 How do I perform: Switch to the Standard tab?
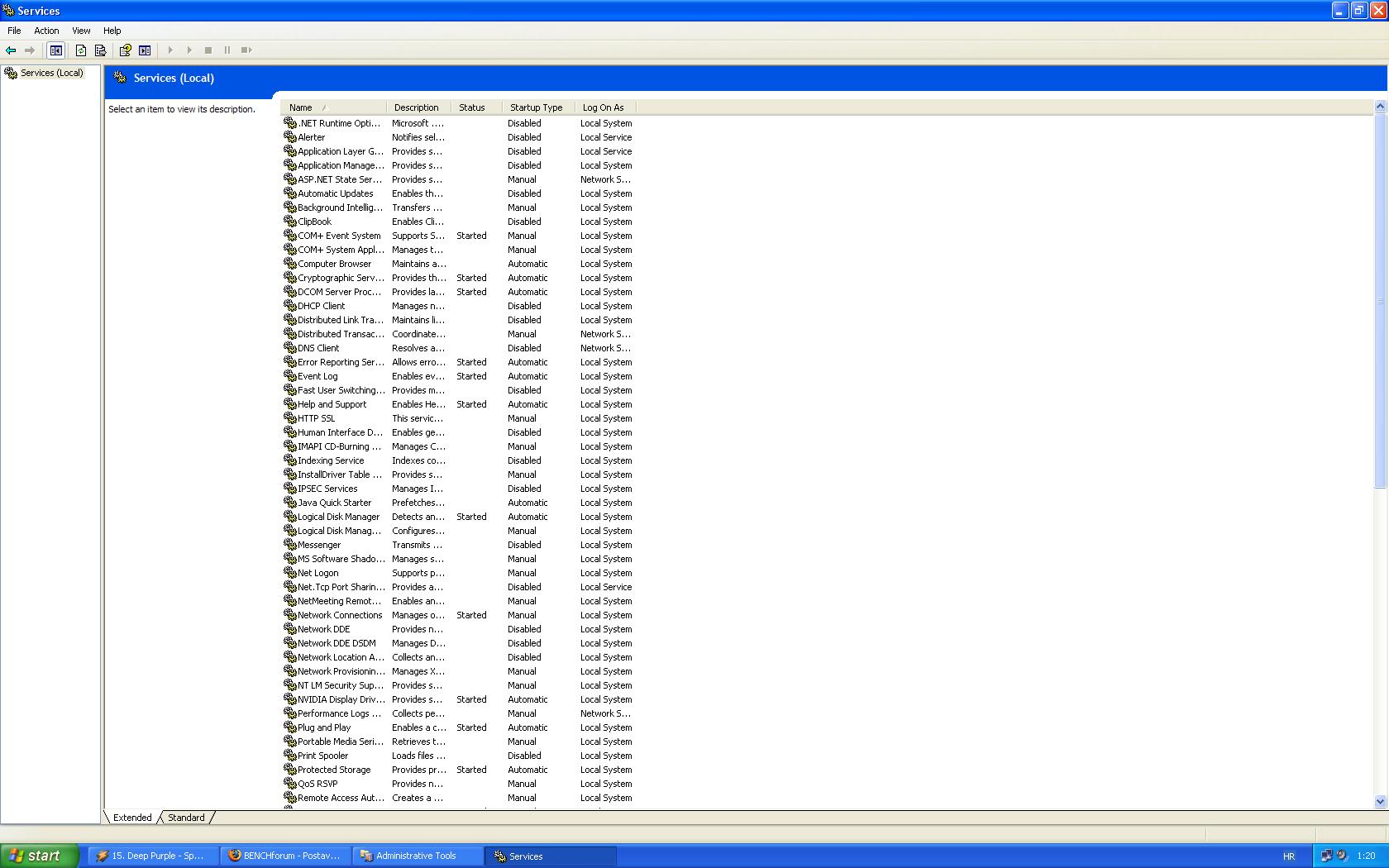186,818
